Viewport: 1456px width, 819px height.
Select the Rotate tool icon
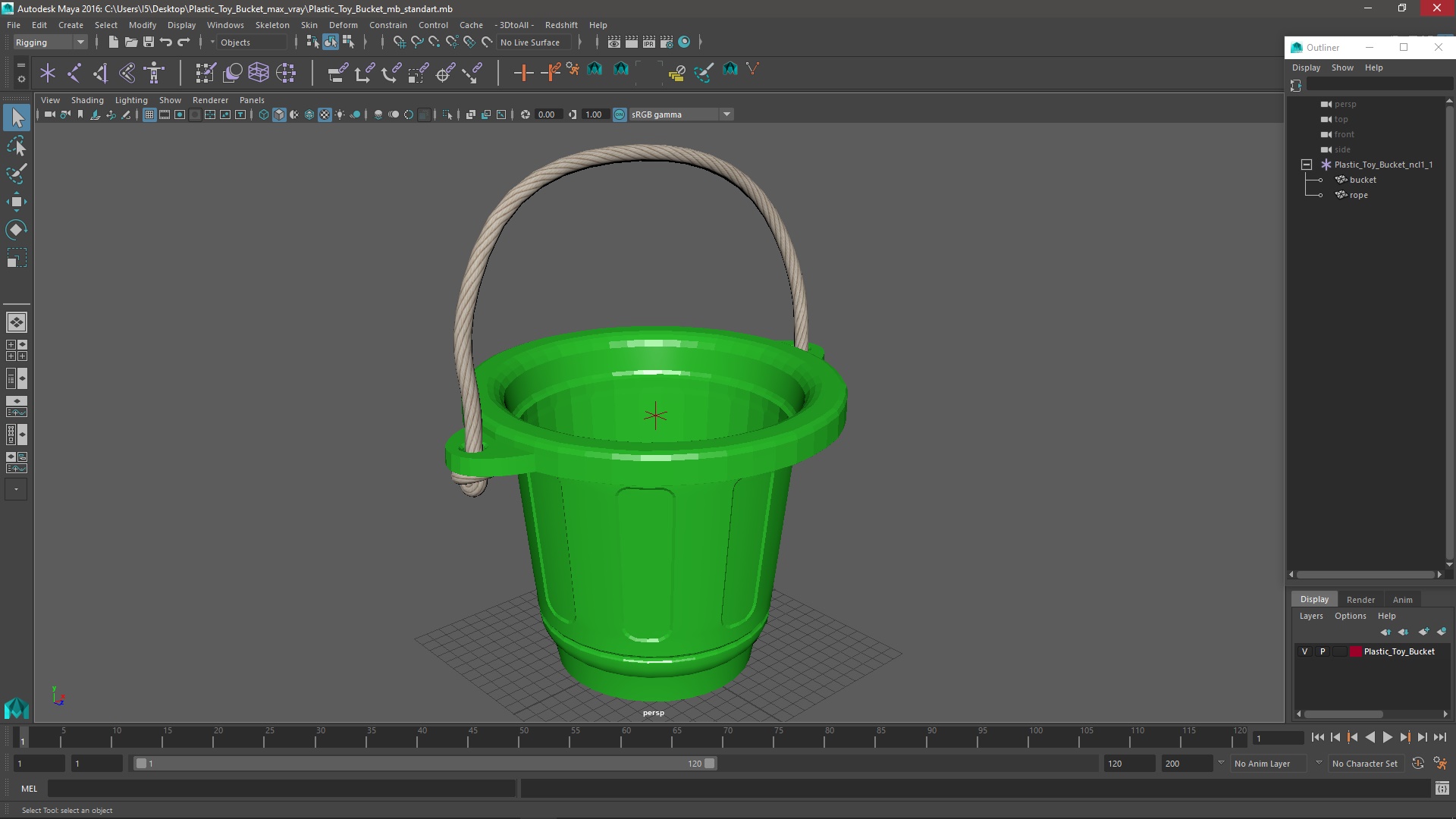point(17,229)
